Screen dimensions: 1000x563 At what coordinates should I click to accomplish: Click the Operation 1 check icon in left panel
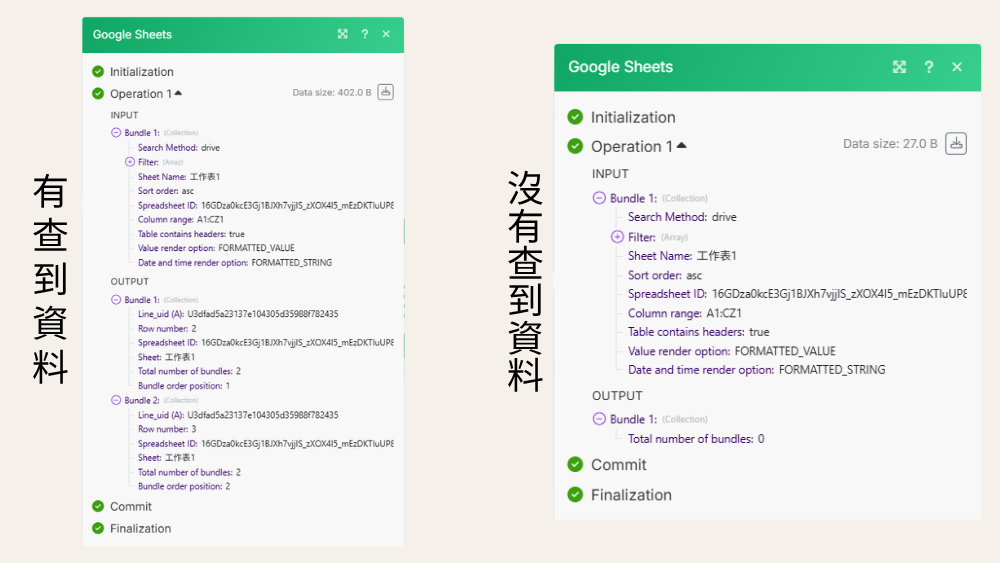[98, 94]
